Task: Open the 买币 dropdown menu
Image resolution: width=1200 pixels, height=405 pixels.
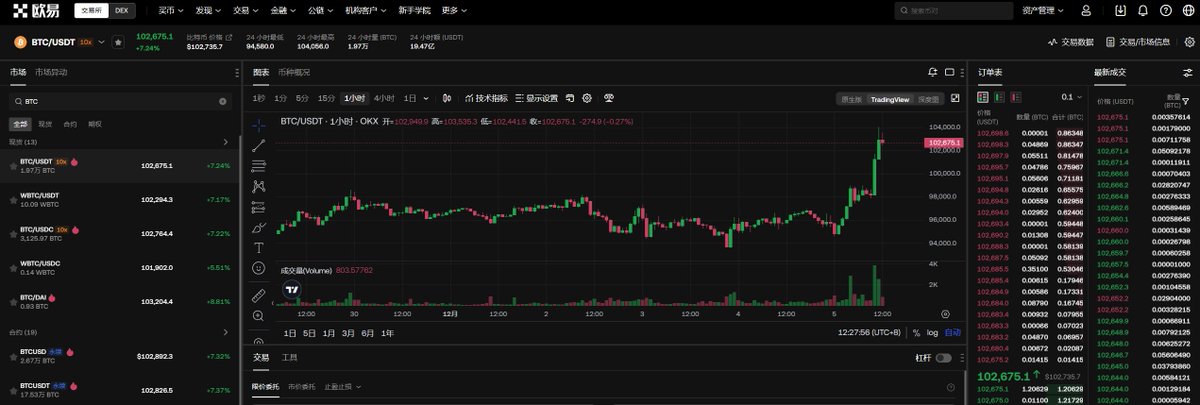Action: coord(172,11)
